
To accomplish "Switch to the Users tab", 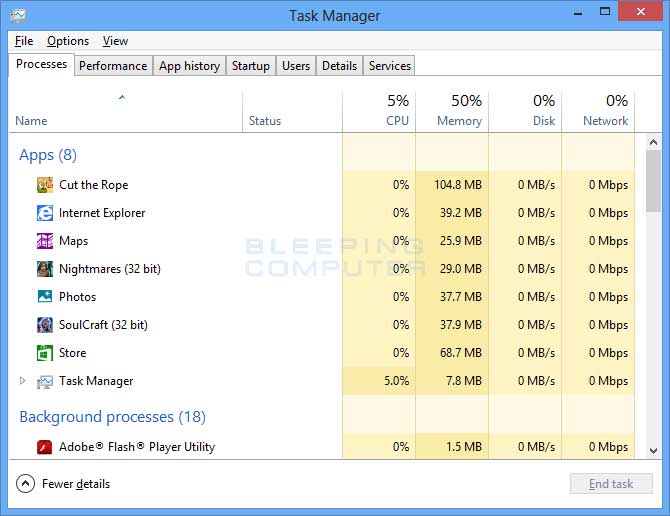I will (296, 66).
